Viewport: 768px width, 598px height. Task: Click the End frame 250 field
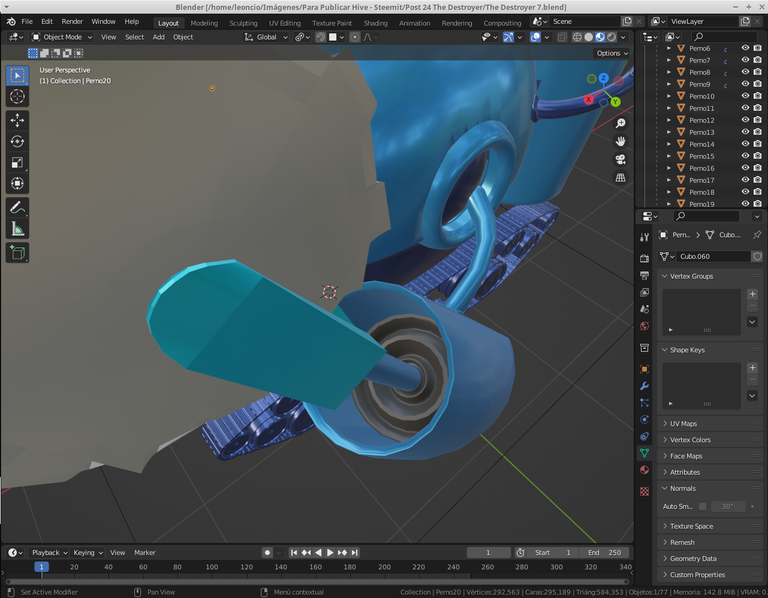pos(604,552)
